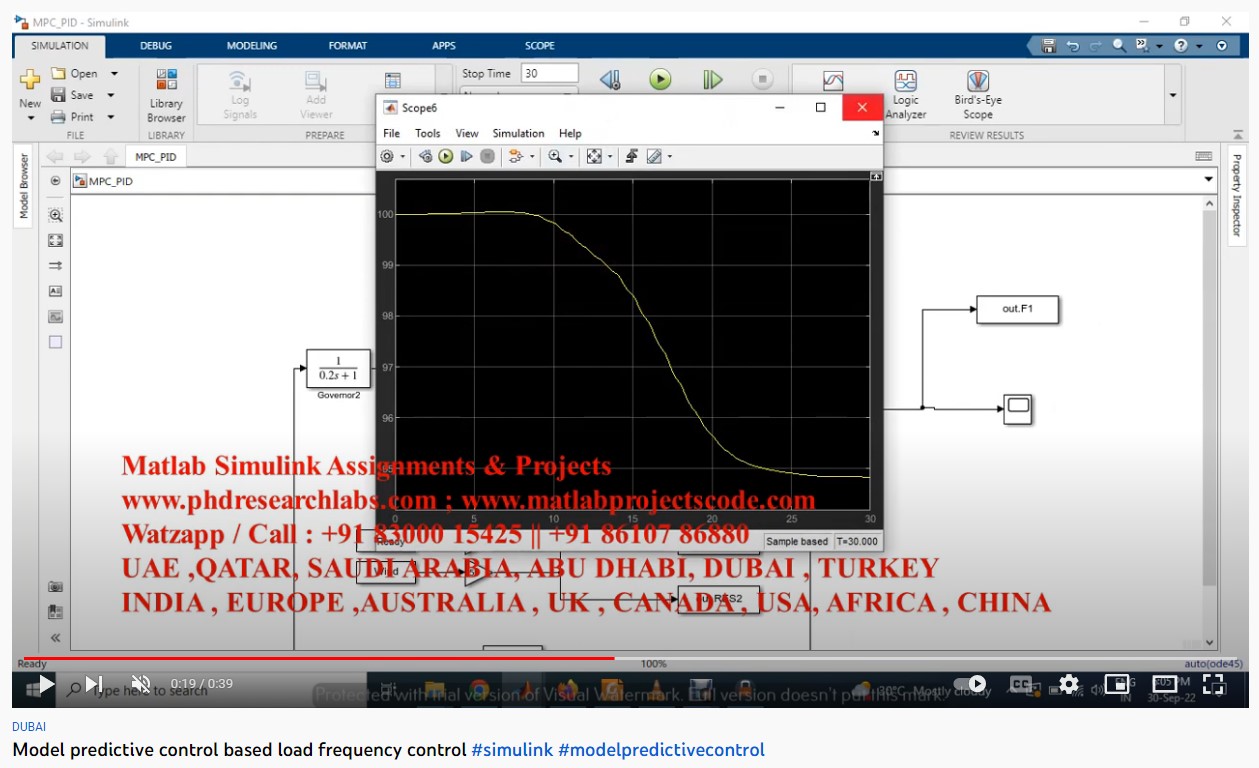Open dropdown beside Scope6 gear icon
1259x768 pixels.
[403, 157]
